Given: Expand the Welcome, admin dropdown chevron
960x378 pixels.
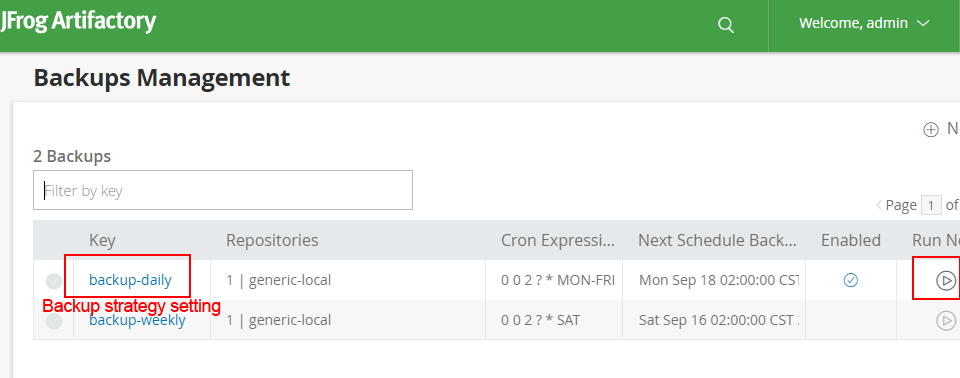Looking at the screenshot, I should click(923, 23).
